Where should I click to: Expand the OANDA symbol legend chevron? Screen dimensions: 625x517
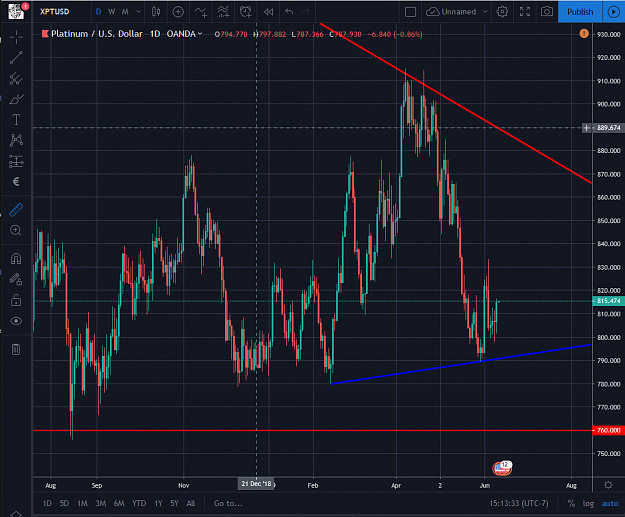click(200, 34)
